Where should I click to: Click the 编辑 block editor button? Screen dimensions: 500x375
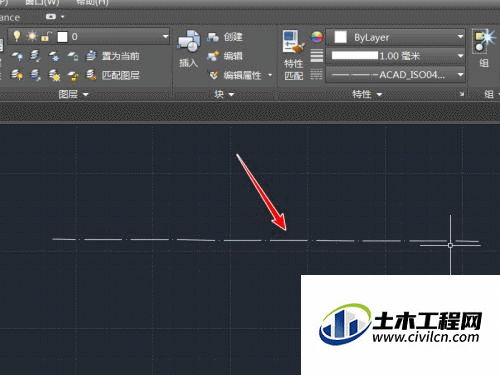pos(225,56)
